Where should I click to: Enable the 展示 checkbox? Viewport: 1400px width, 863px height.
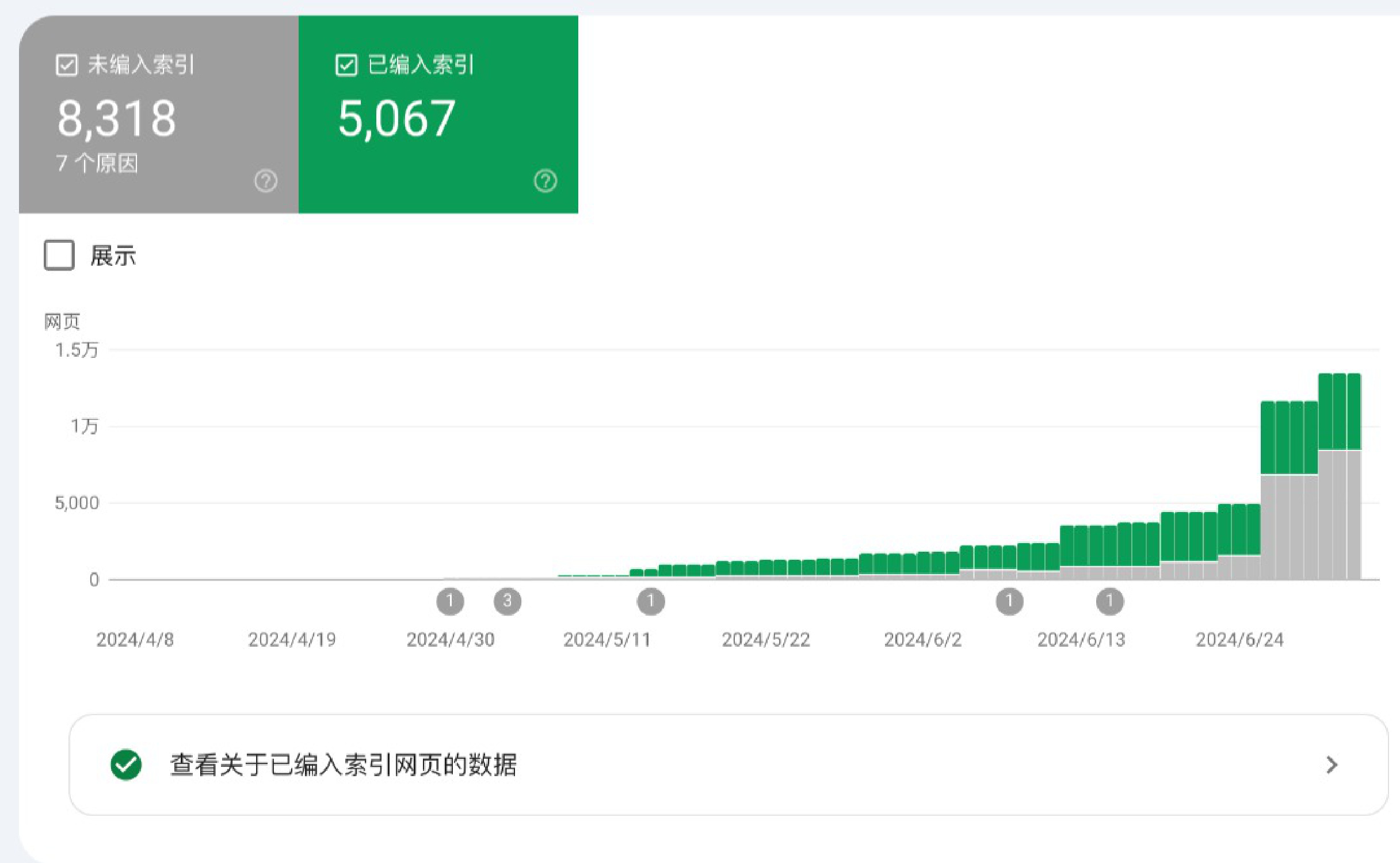(59, 255)
